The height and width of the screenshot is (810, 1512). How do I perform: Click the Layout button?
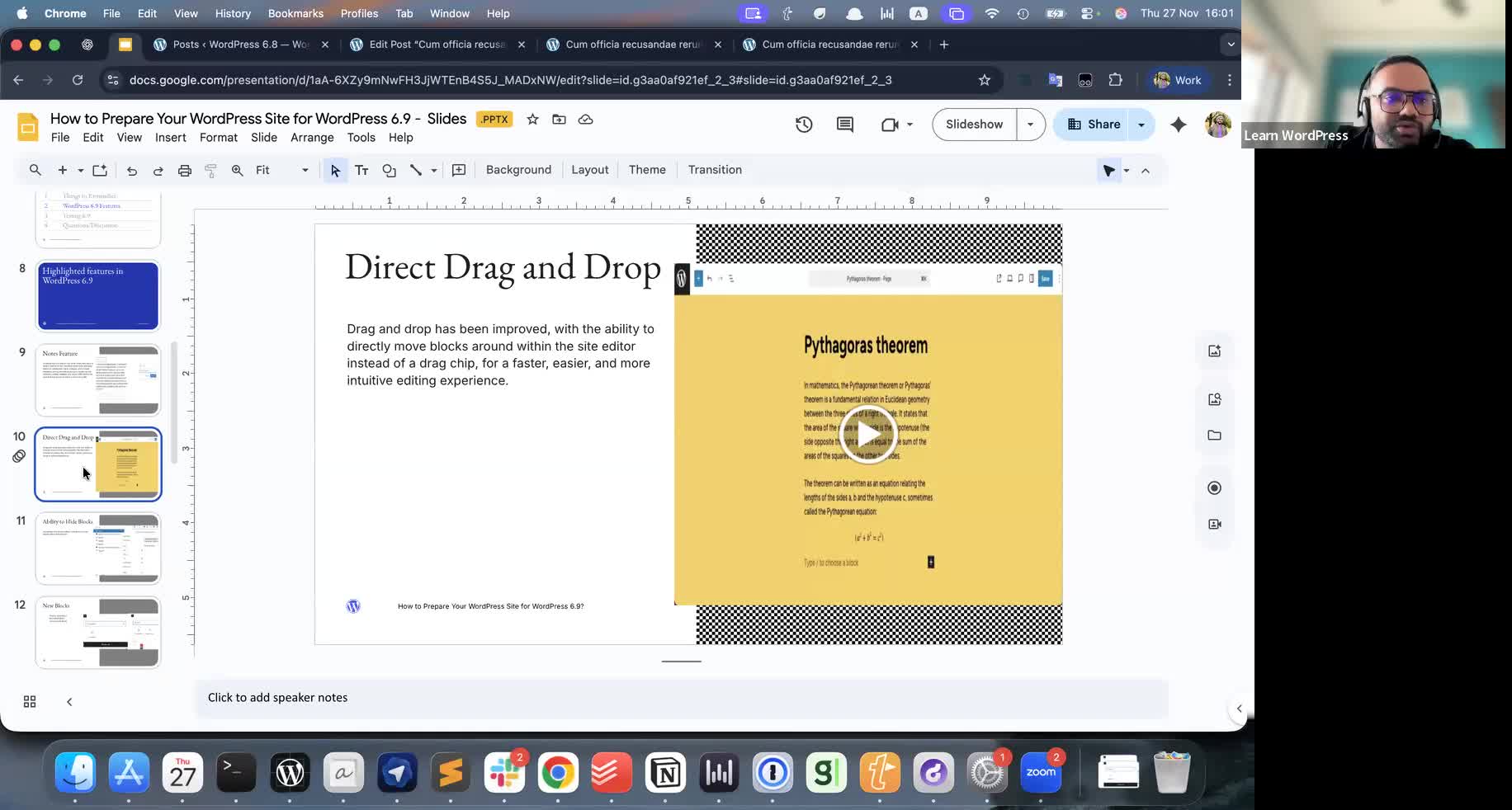point(590,170)
